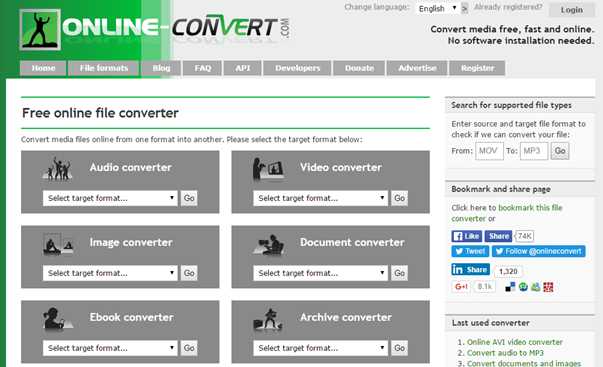
Task: Click the bookmark this file converter link
Action: coord(507,213)
